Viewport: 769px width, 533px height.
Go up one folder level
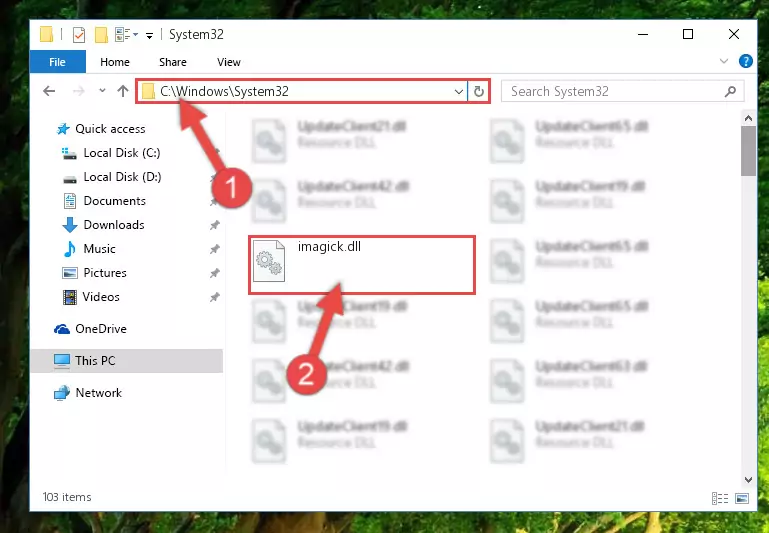123,91
